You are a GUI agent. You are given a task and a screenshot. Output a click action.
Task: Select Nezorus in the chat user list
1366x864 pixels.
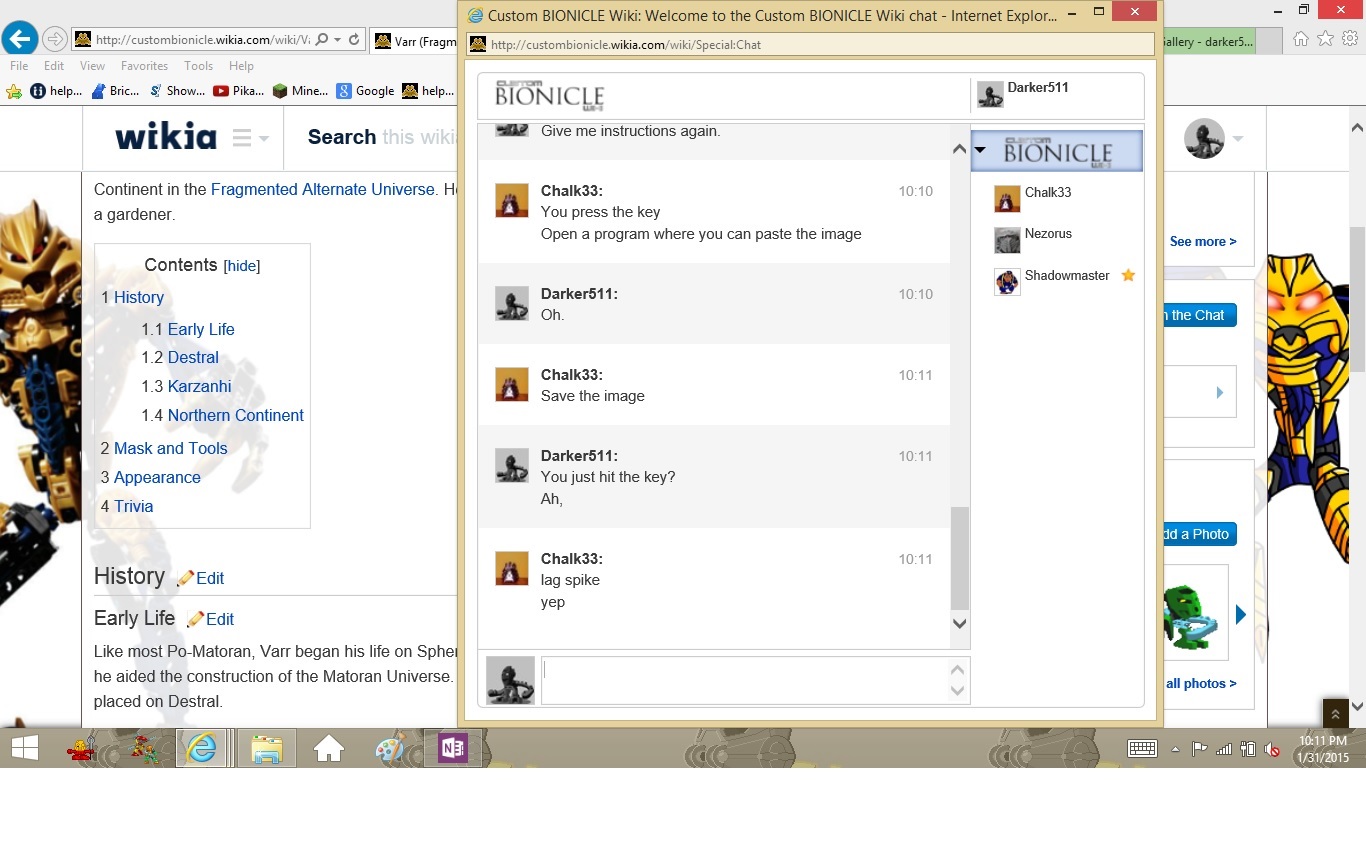coord(1048,234)
